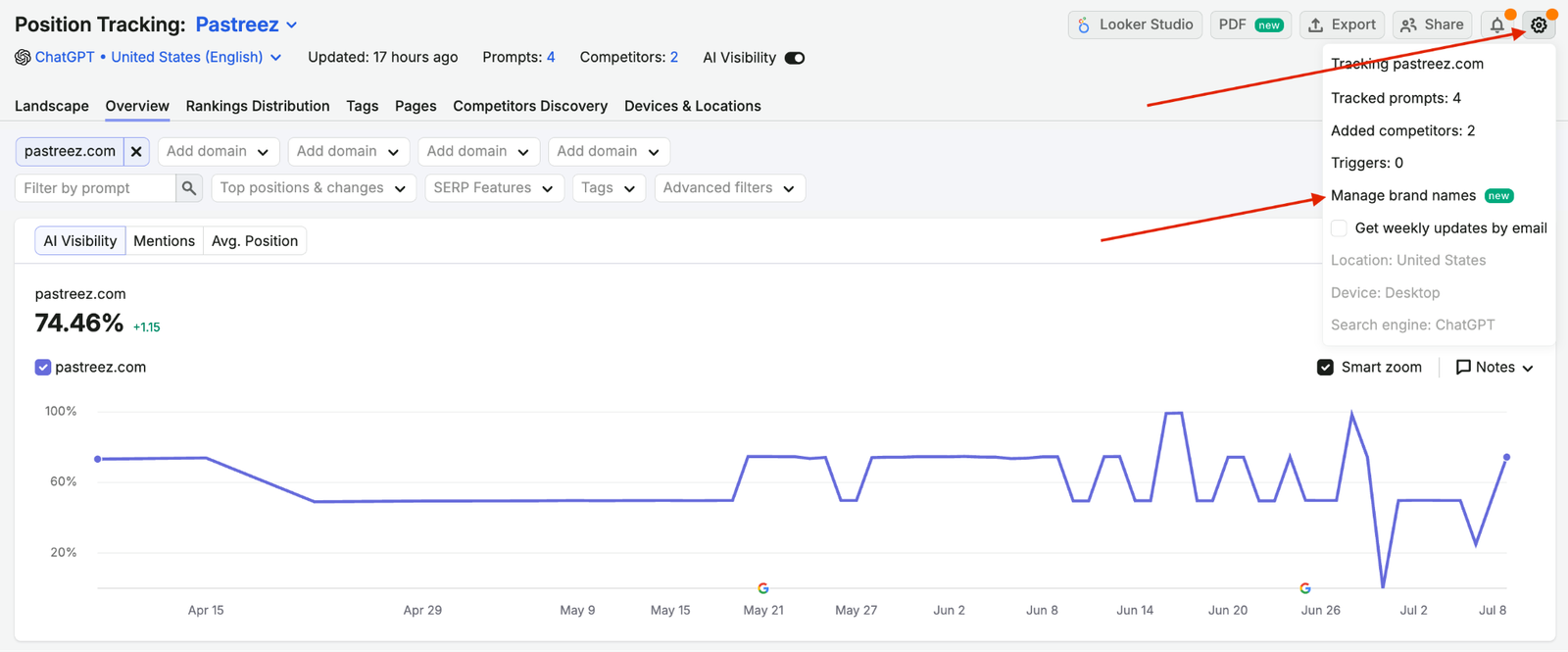Switch to the Tags tab
Viewport: 1568px width, 652px height.
[363, 106]
